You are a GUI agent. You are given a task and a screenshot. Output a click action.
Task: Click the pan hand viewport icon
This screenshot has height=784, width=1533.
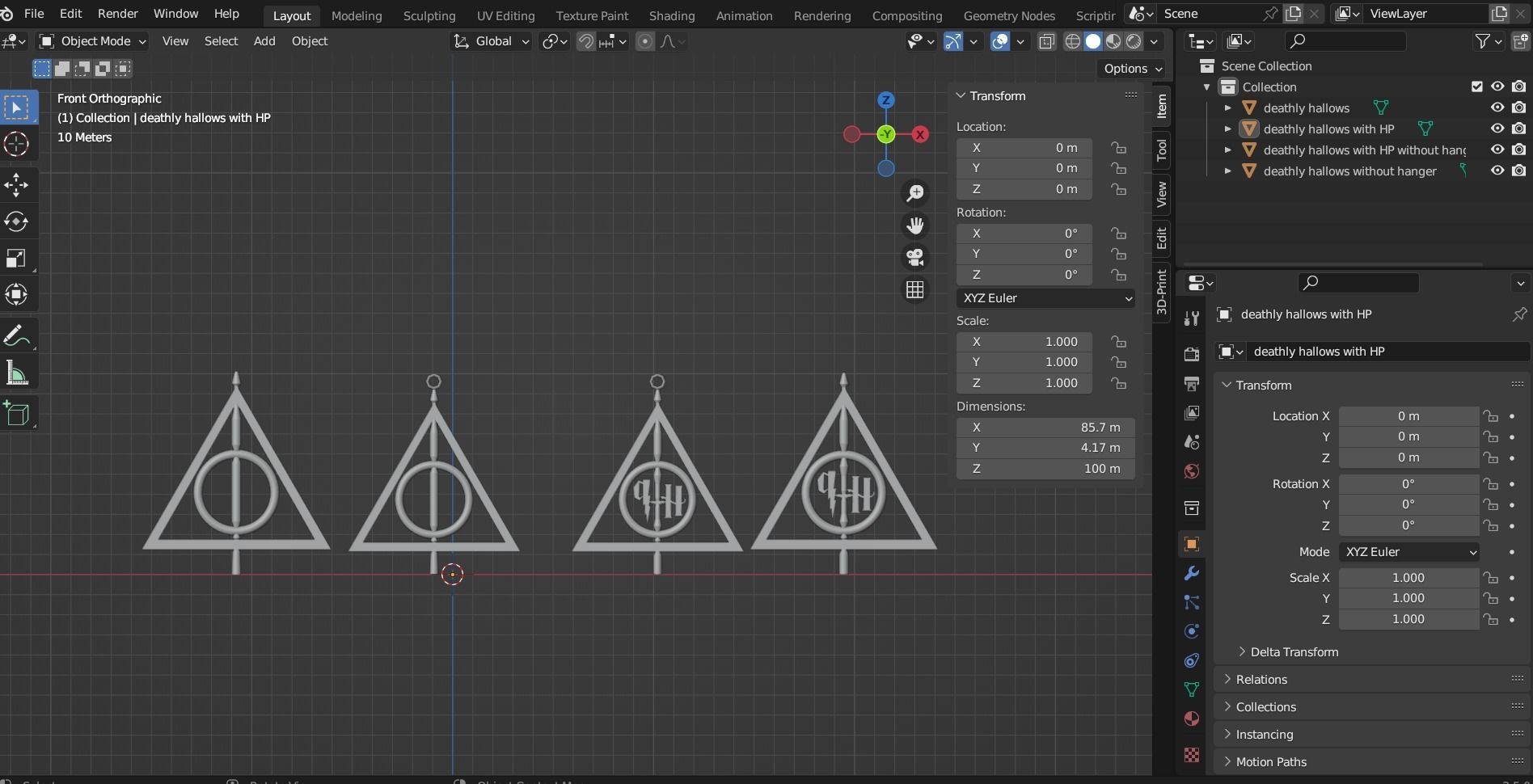pyautogui.click(x=915, y=226)
